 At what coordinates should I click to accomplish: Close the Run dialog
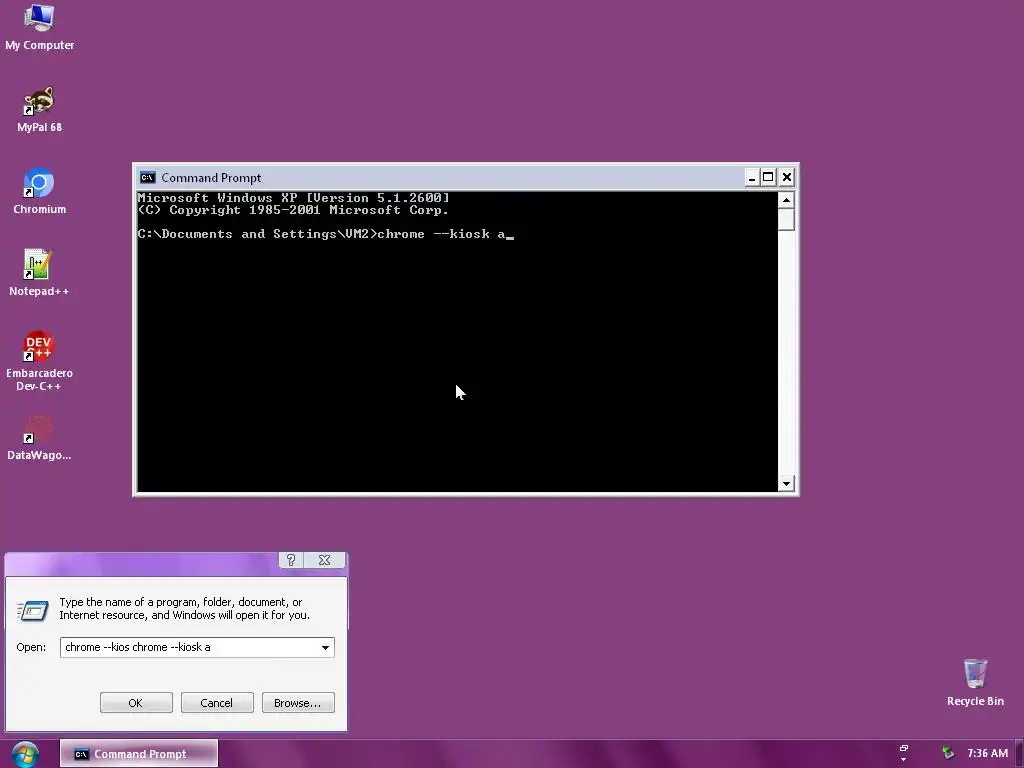click(x=325, y=560)
